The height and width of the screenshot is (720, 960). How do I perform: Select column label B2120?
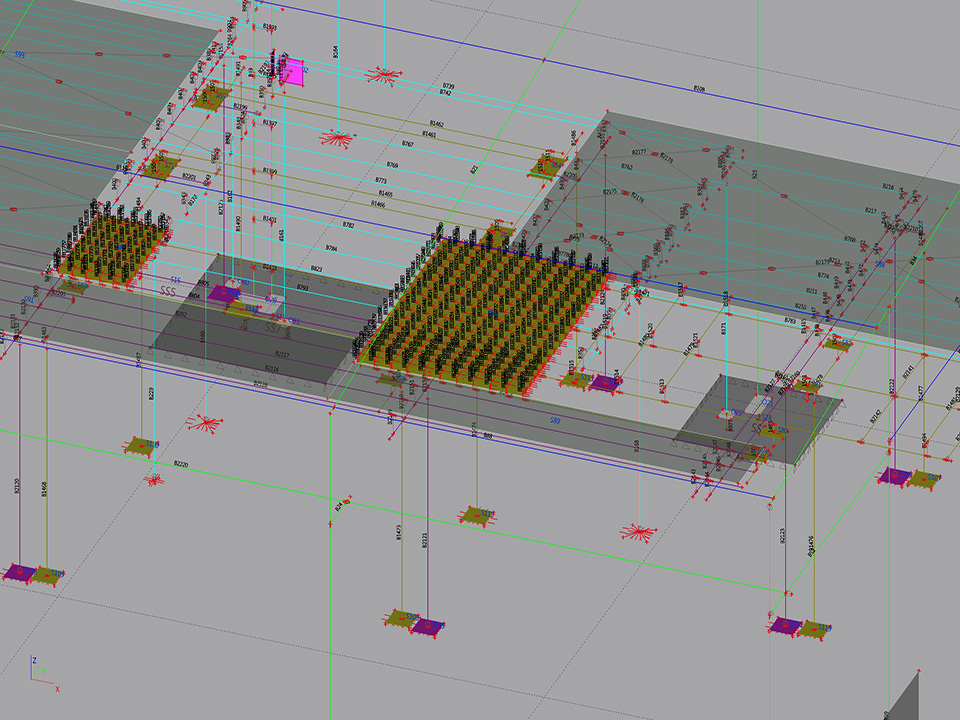click(x=16, y=487)
